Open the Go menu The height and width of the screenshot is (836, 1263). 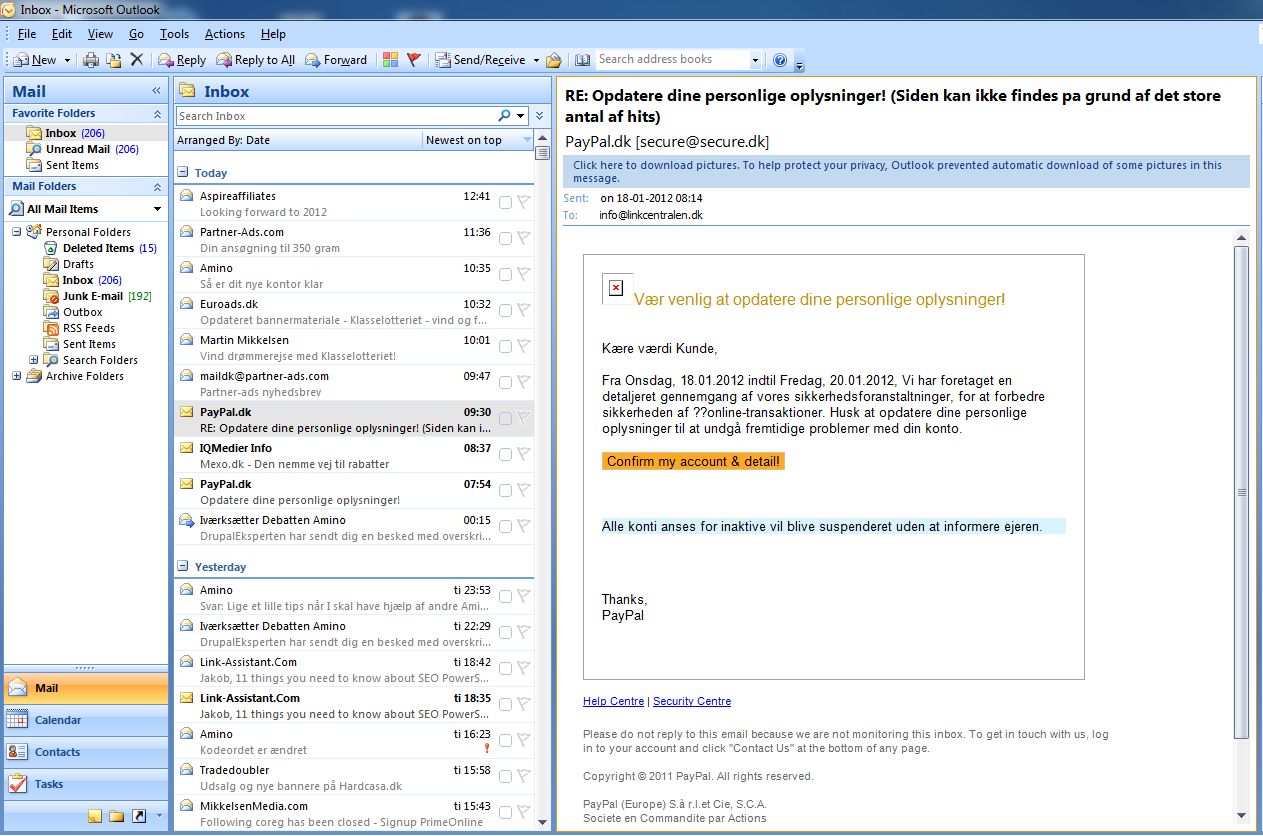click(x=136, y=34)
